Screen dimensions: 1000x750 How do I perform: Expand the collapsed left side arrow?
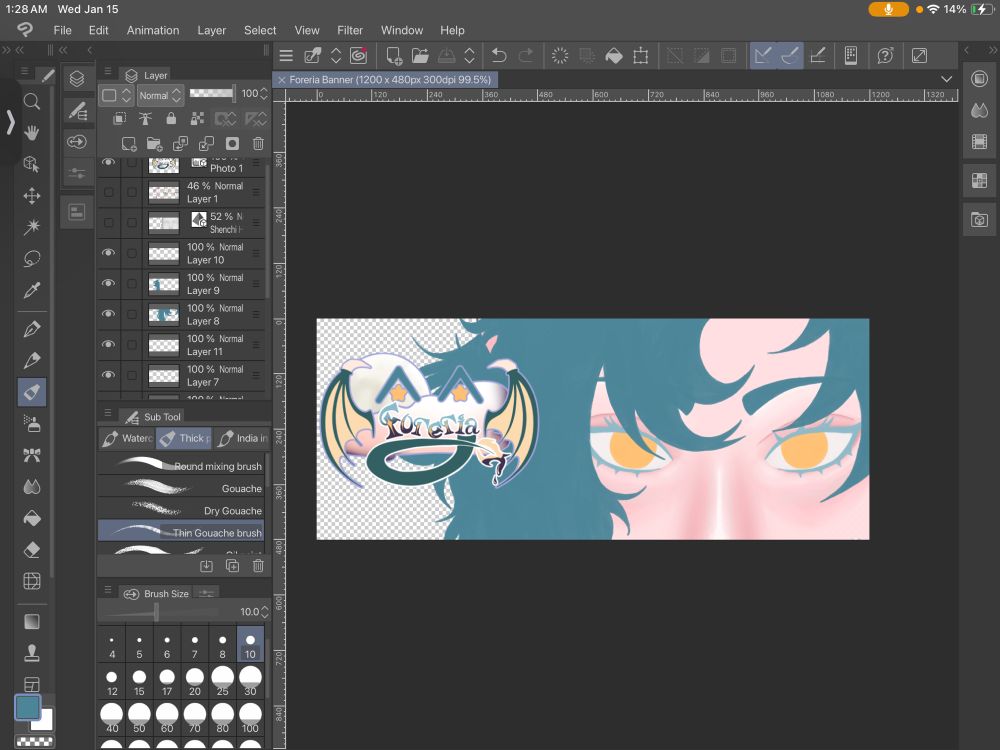[10, 121]
